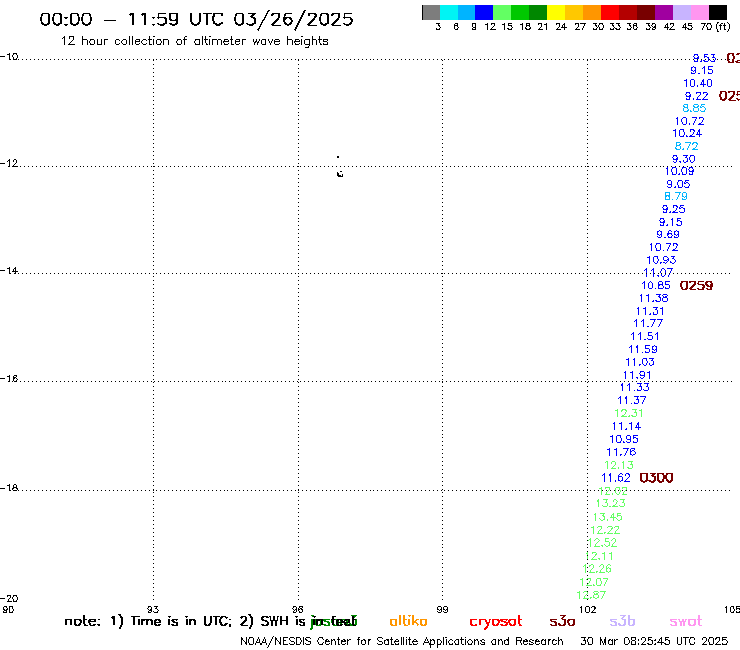The width and height of the screenshot is (740, 650).
Task: Click the title date 03/26/2025
Action: click(293, 19)
